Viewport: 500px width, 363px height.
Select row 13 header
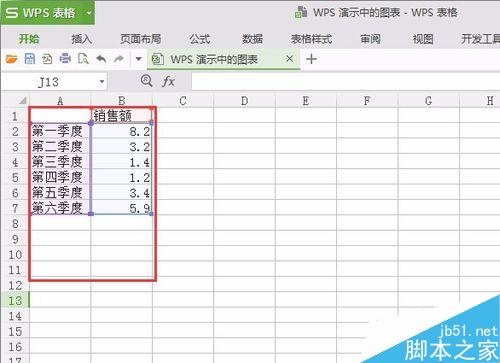tap(15, 301)
